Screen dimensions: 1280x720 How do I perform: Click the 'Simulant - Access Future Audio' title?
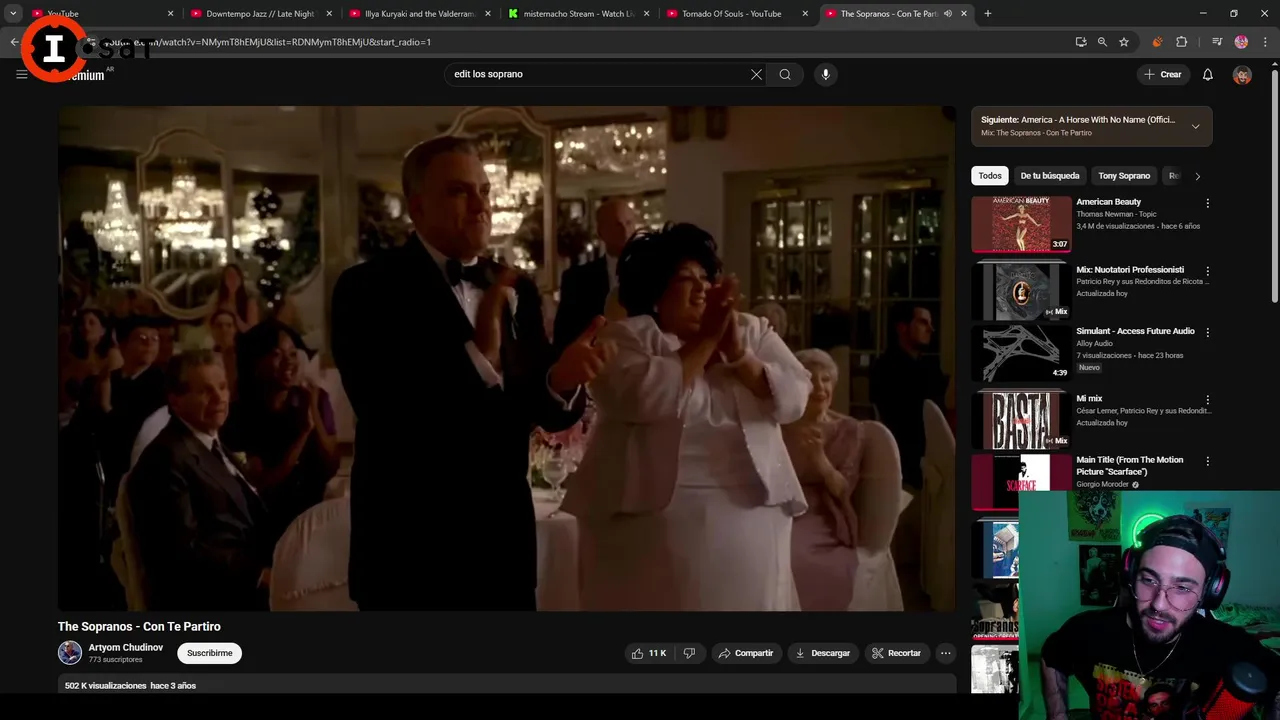point(1135,331)
